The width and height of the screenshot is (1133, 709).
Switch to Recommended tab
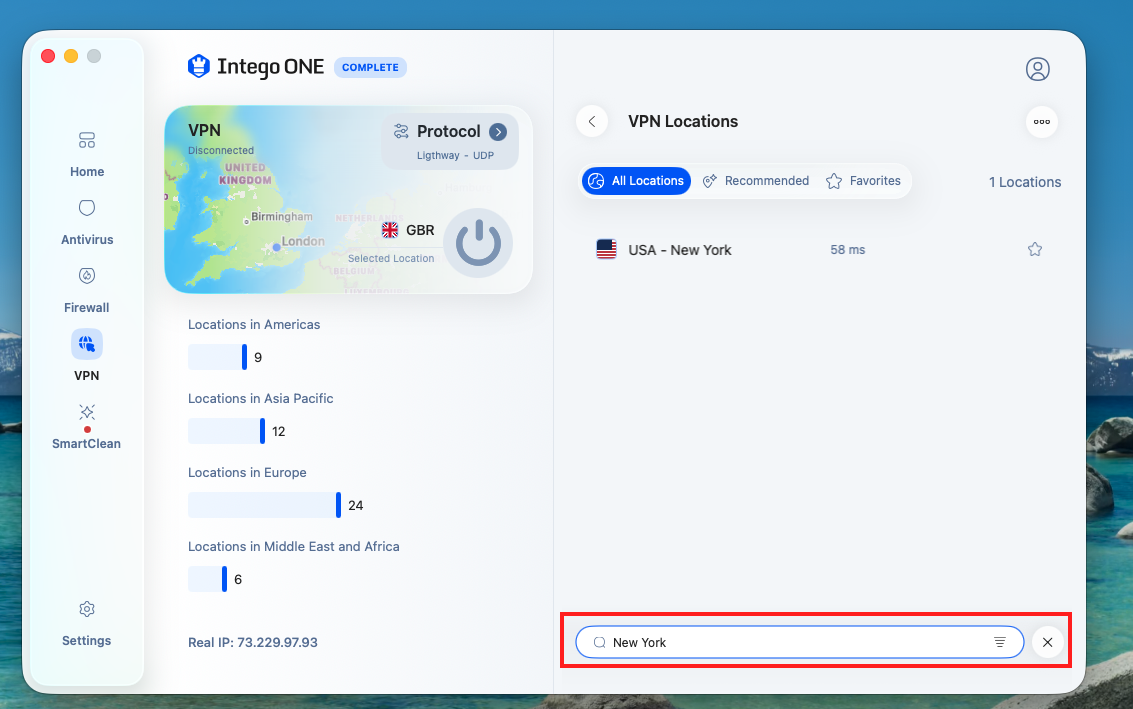(756, 181)
